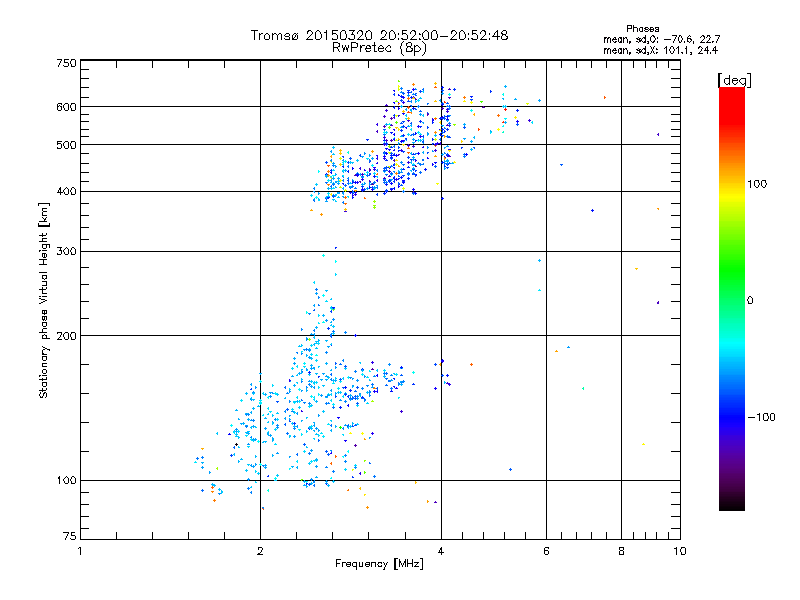Click the plot title 'Tromsø 20150320 20:52:00-20:52:48'

tap(379, 35)
